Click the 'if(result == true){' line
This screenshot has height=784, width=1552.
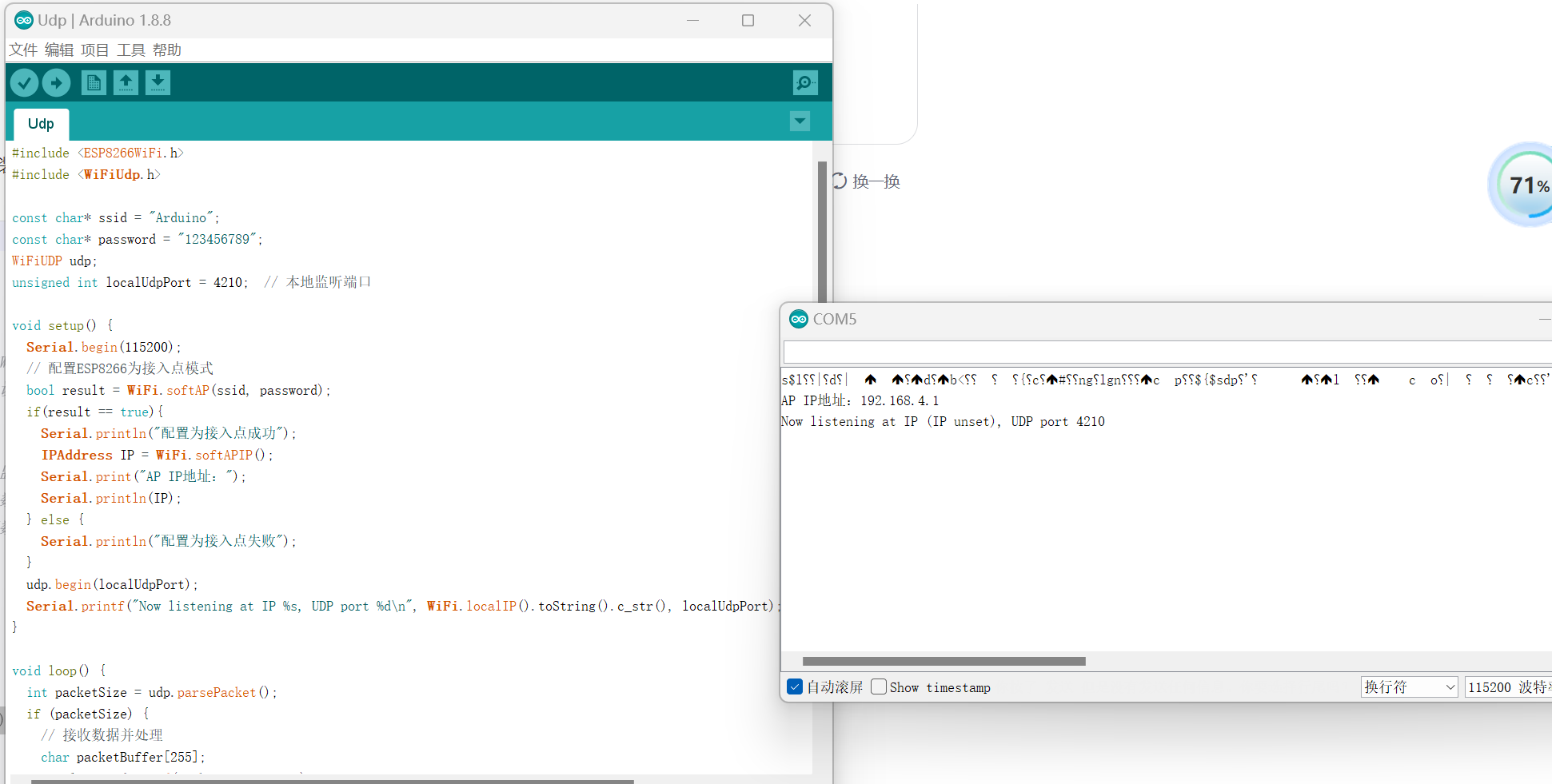95,412
